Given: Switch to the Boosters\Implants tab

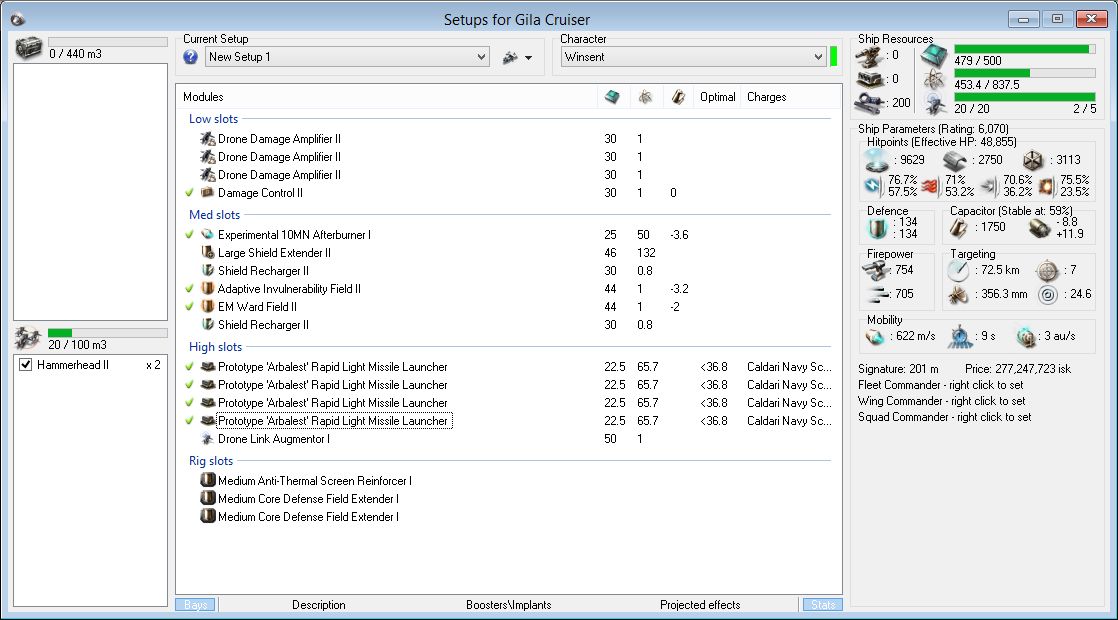Looking at the screenshot, I should (x=508, y=605).
